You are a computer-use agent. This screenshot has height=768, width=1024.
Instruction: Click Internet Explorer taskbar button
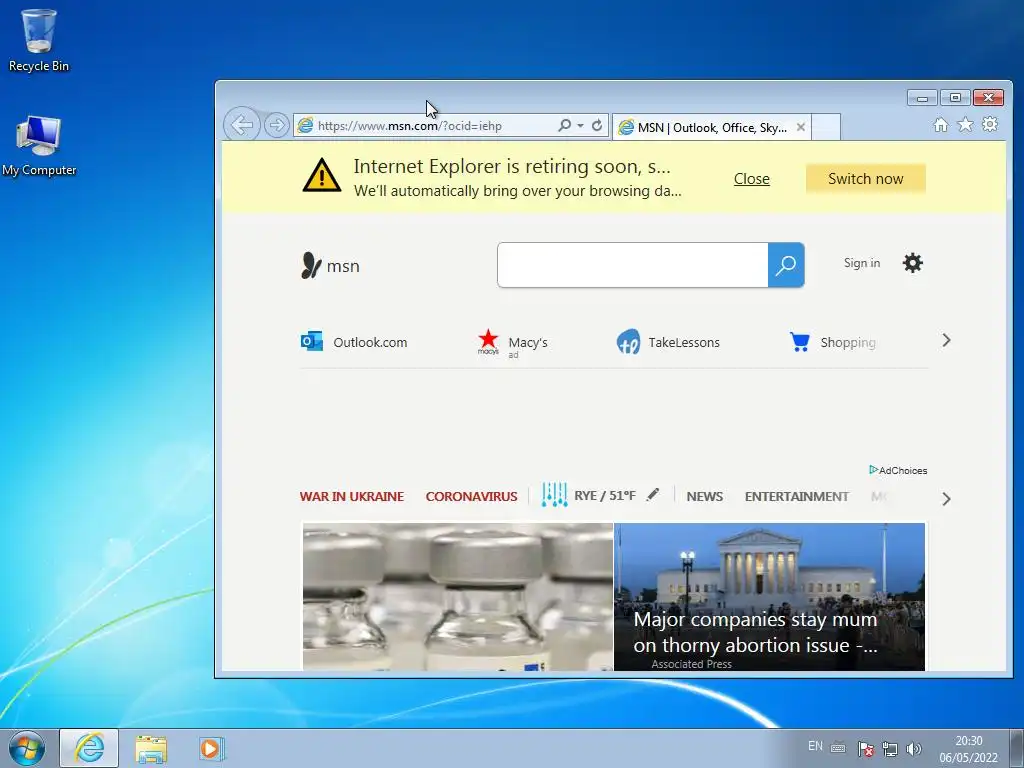[x=89, y=748]
